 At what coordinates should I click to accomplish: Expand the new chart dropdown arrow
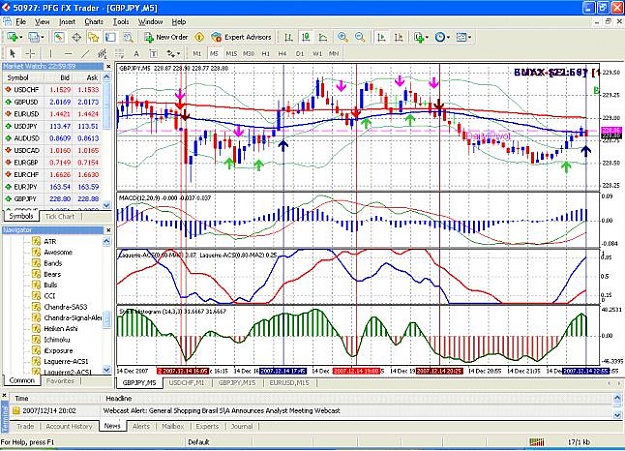(21, 37)
